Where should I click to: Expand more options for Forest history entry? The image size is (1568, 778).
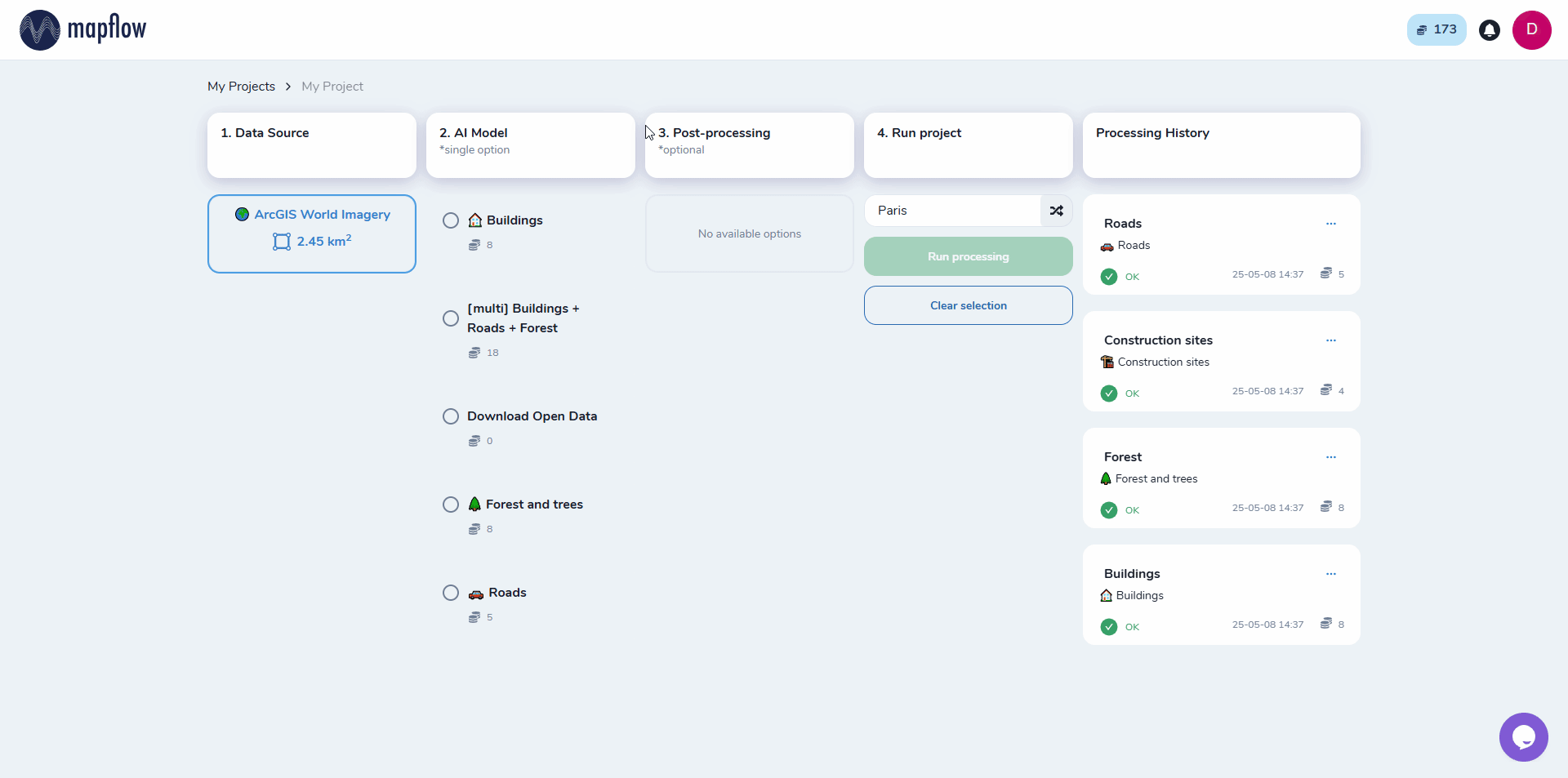tap(1330, 457)
